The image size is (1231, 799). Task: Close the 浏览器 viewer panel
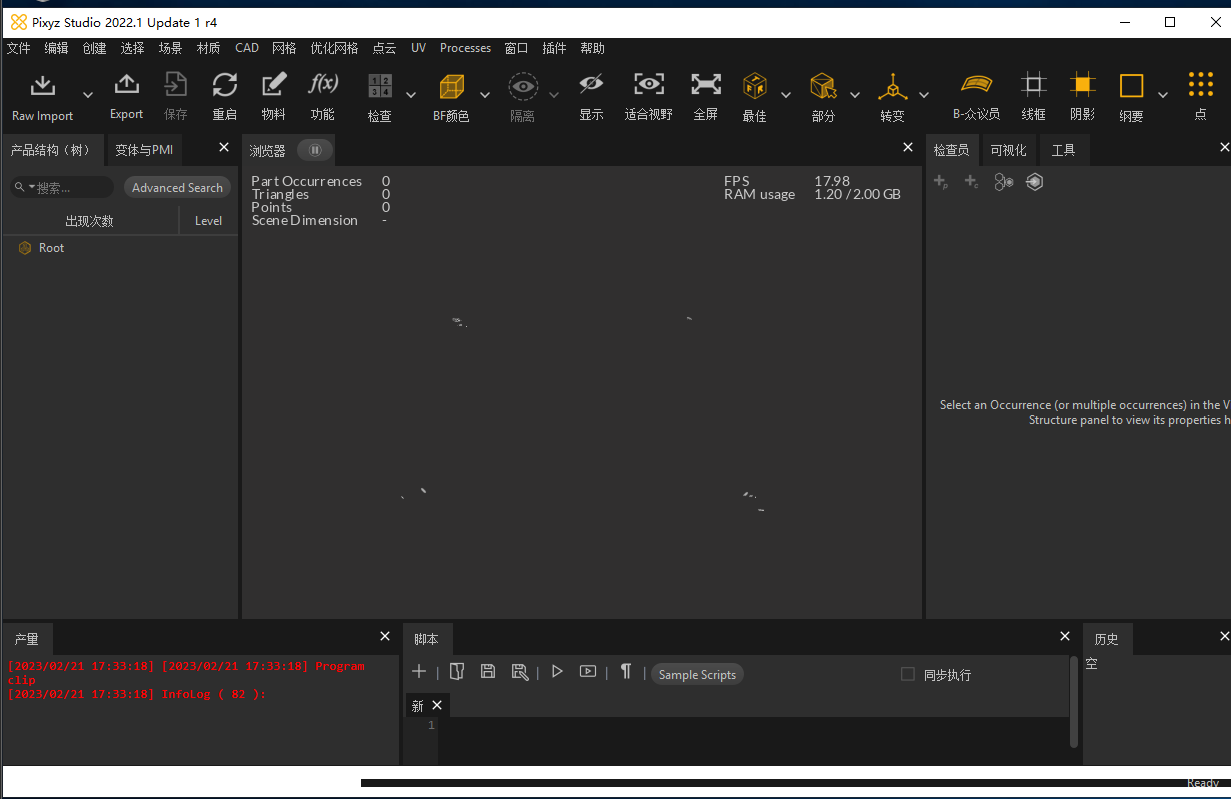click(x=908, y=147)
